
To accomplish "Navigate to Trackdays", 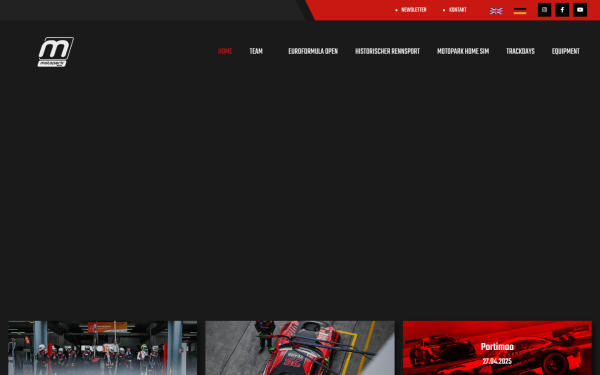I will pyautogui.click(x=520, y=51).
